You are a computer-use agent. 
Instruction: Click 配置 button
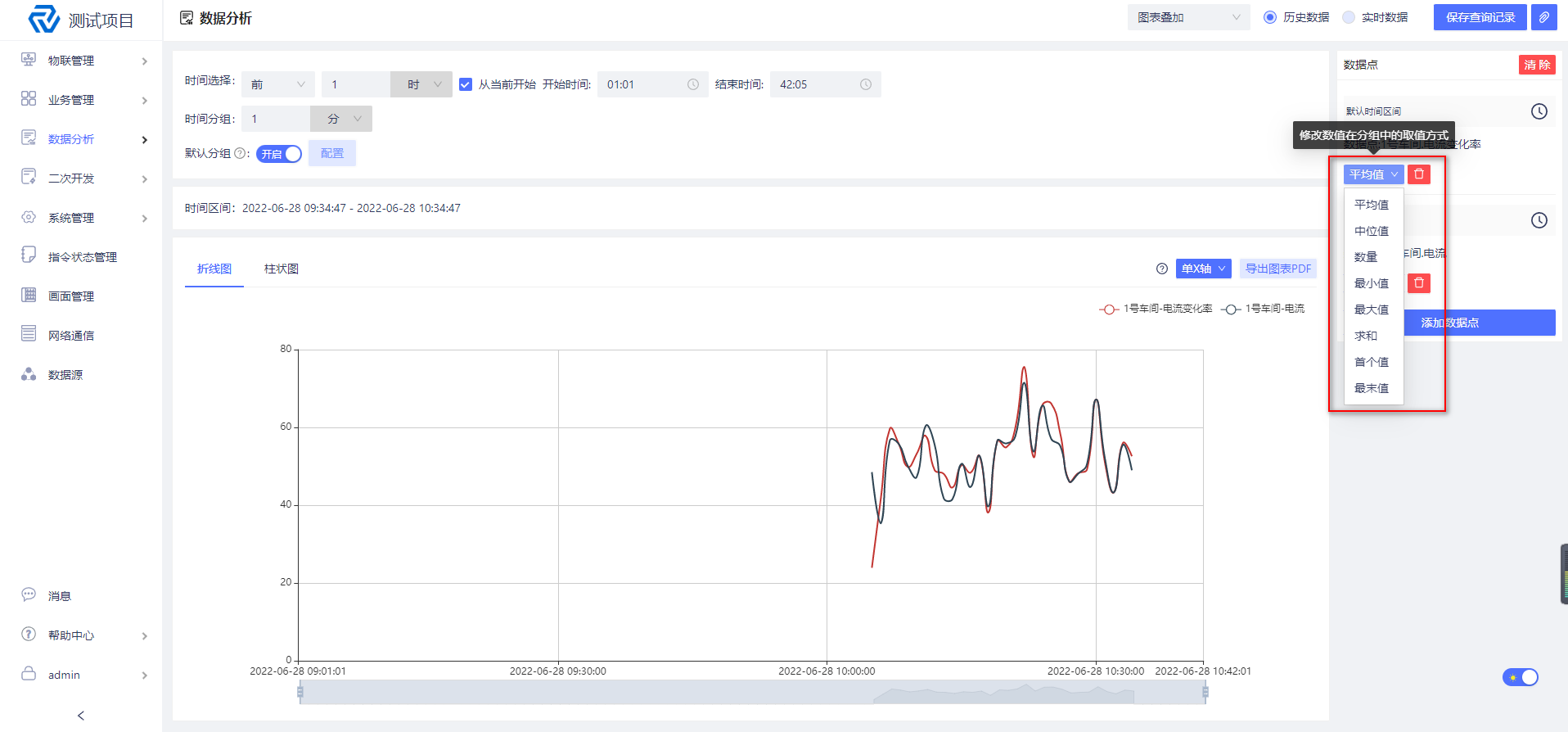click(332, 153)
